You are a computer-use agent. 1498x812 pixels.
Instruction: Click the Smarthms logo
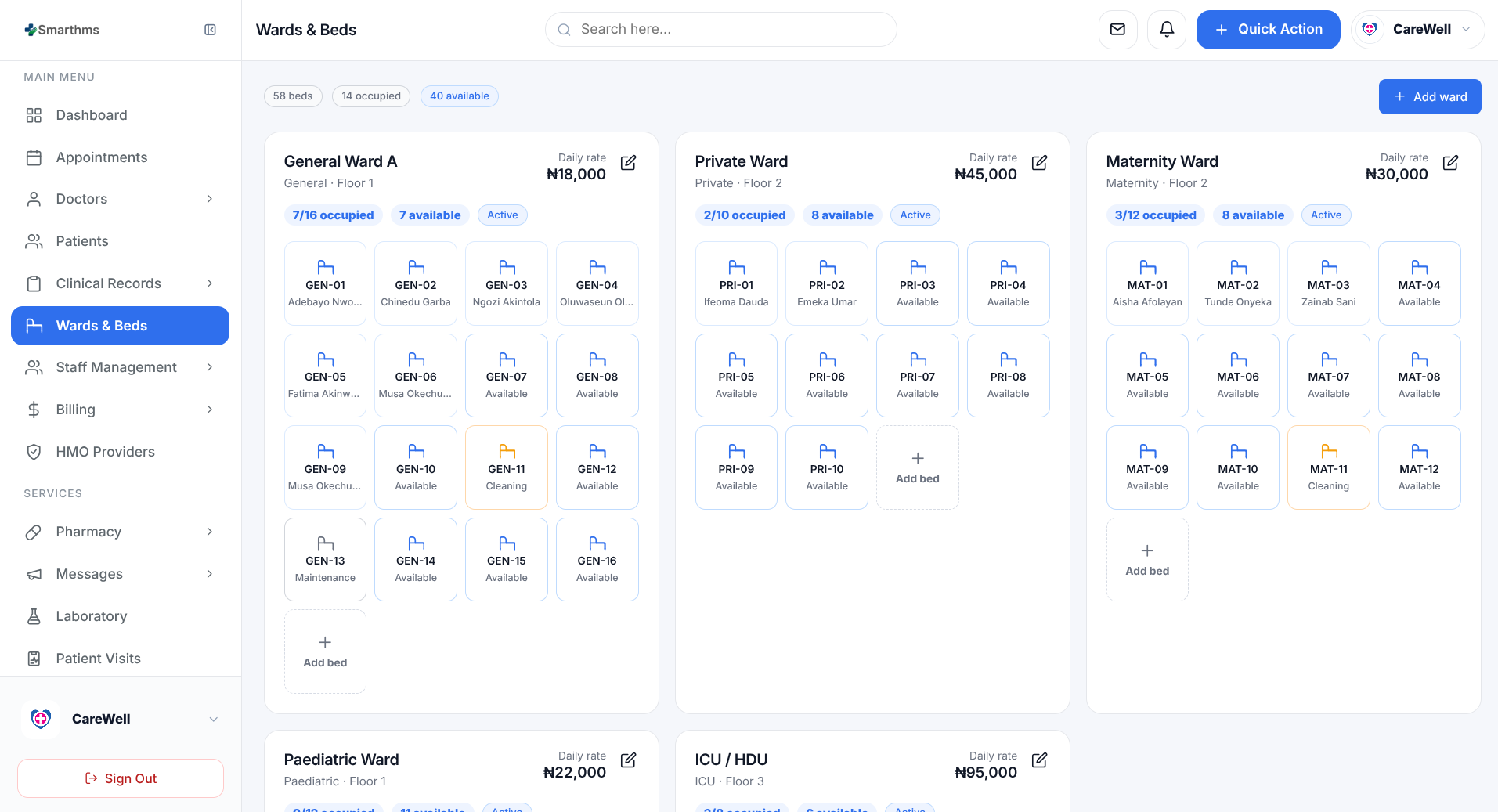(62, 30)
